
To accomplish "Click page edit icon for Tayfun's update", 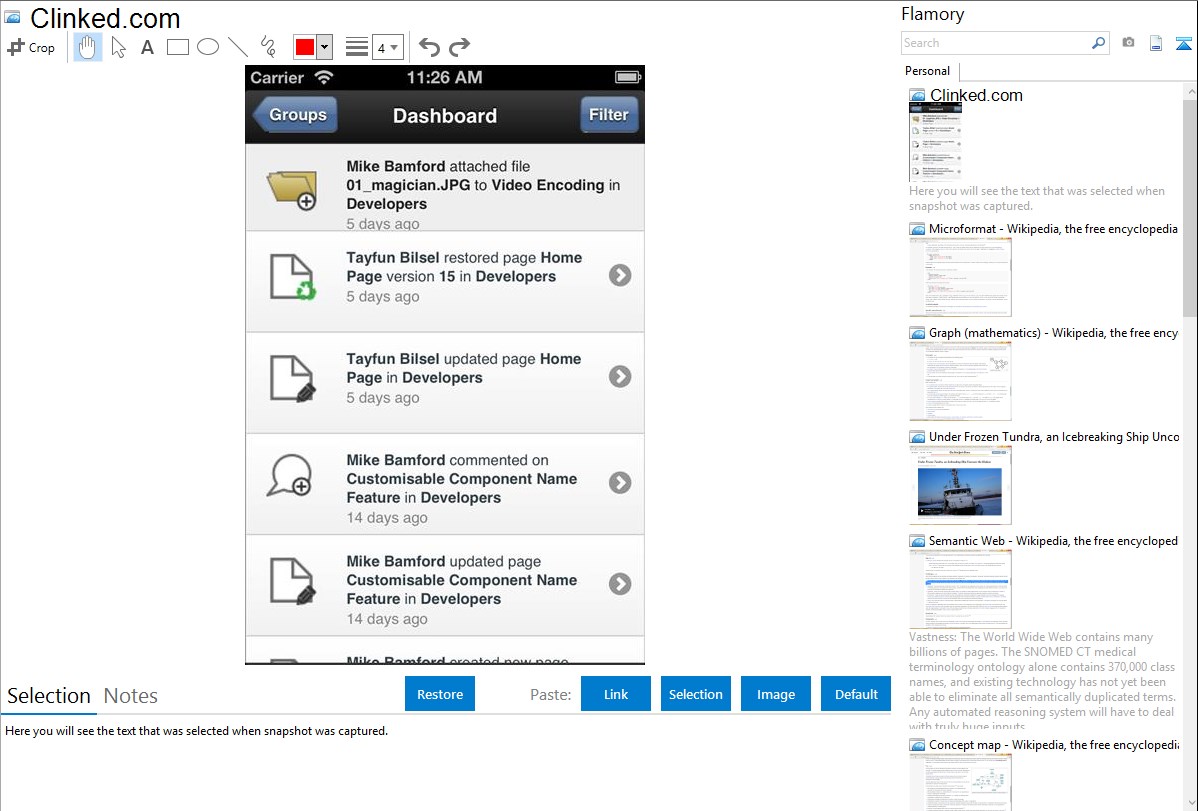I will [293, 378].
